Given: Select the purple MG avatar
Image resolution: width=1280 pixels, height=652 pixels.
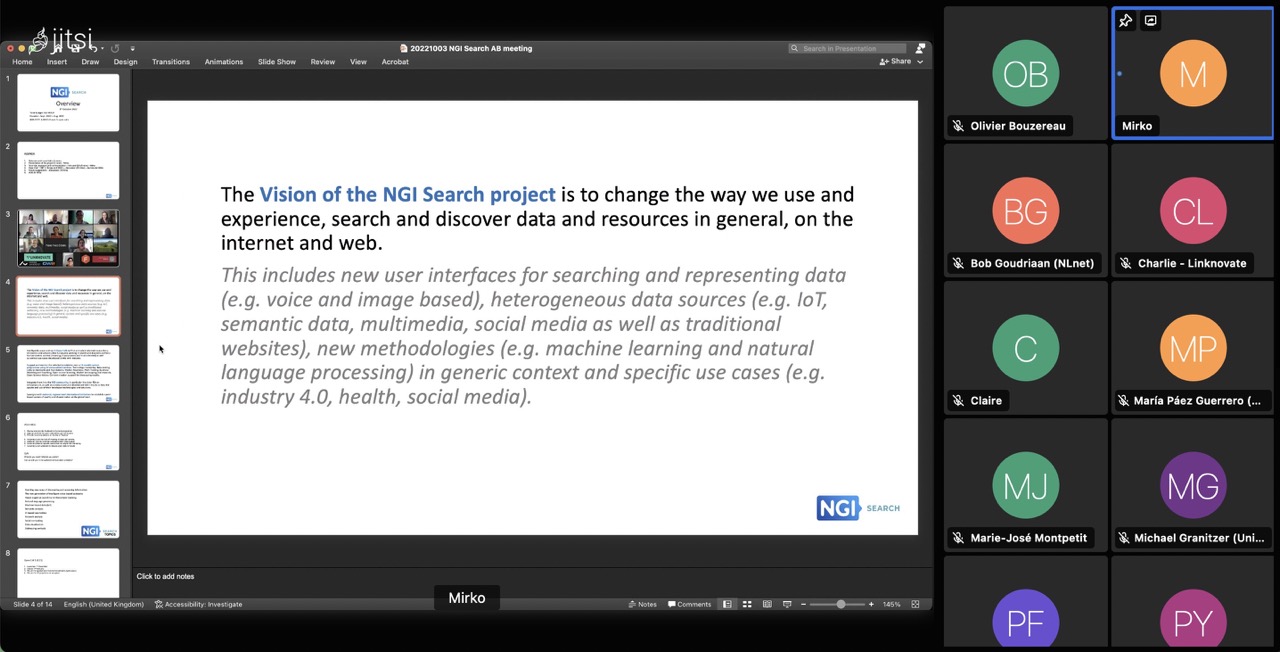Looking at the screenshot, I should click(1193, 486).
